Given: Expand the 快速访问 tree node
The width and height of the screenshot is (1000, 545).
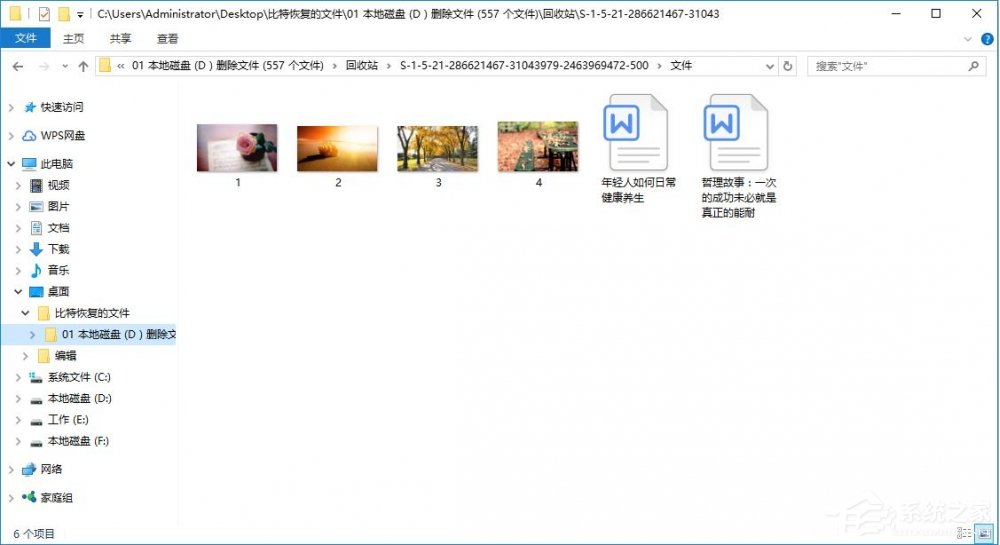Looking at the screenshot, I should coord(11,107).
